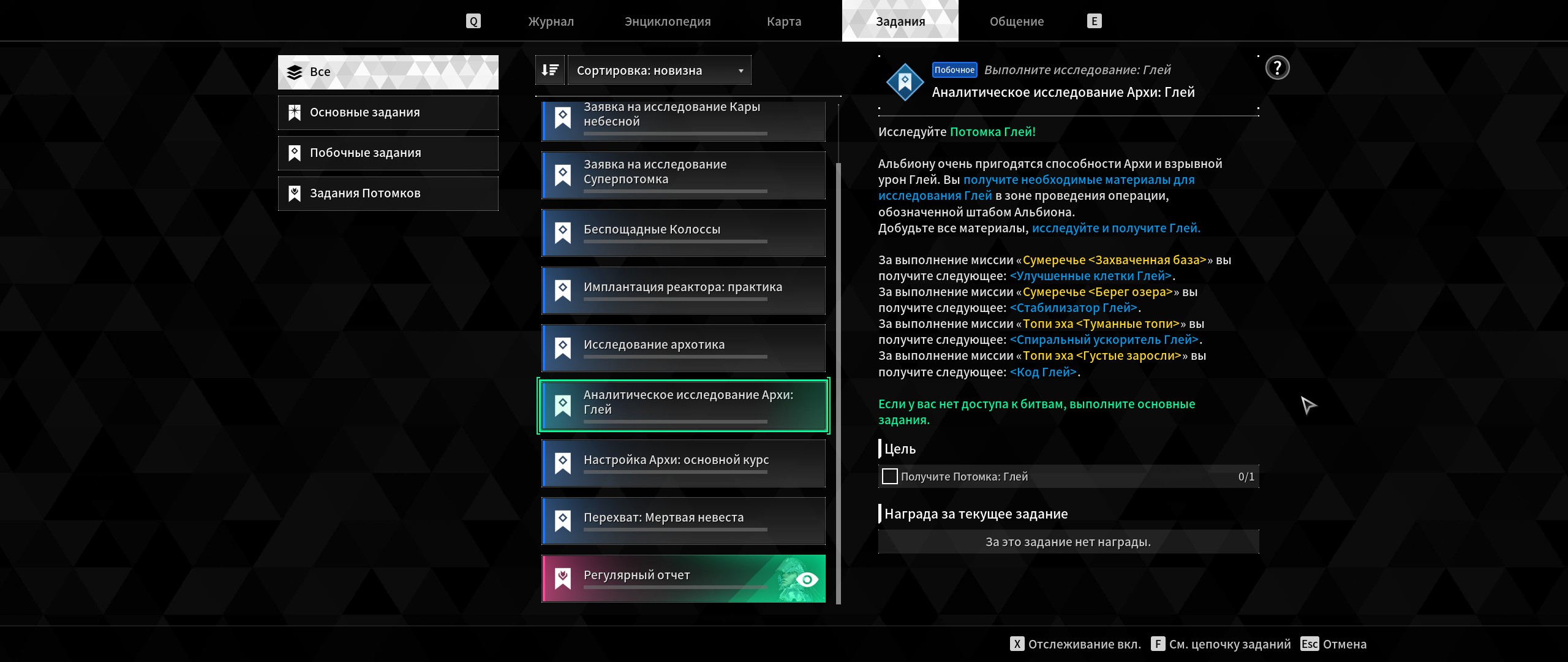The height and width of the screenshot is (662, 1568).
Task: Click the <Спиральный ускоритель Глей> text
Action: tap(1104, 340)
